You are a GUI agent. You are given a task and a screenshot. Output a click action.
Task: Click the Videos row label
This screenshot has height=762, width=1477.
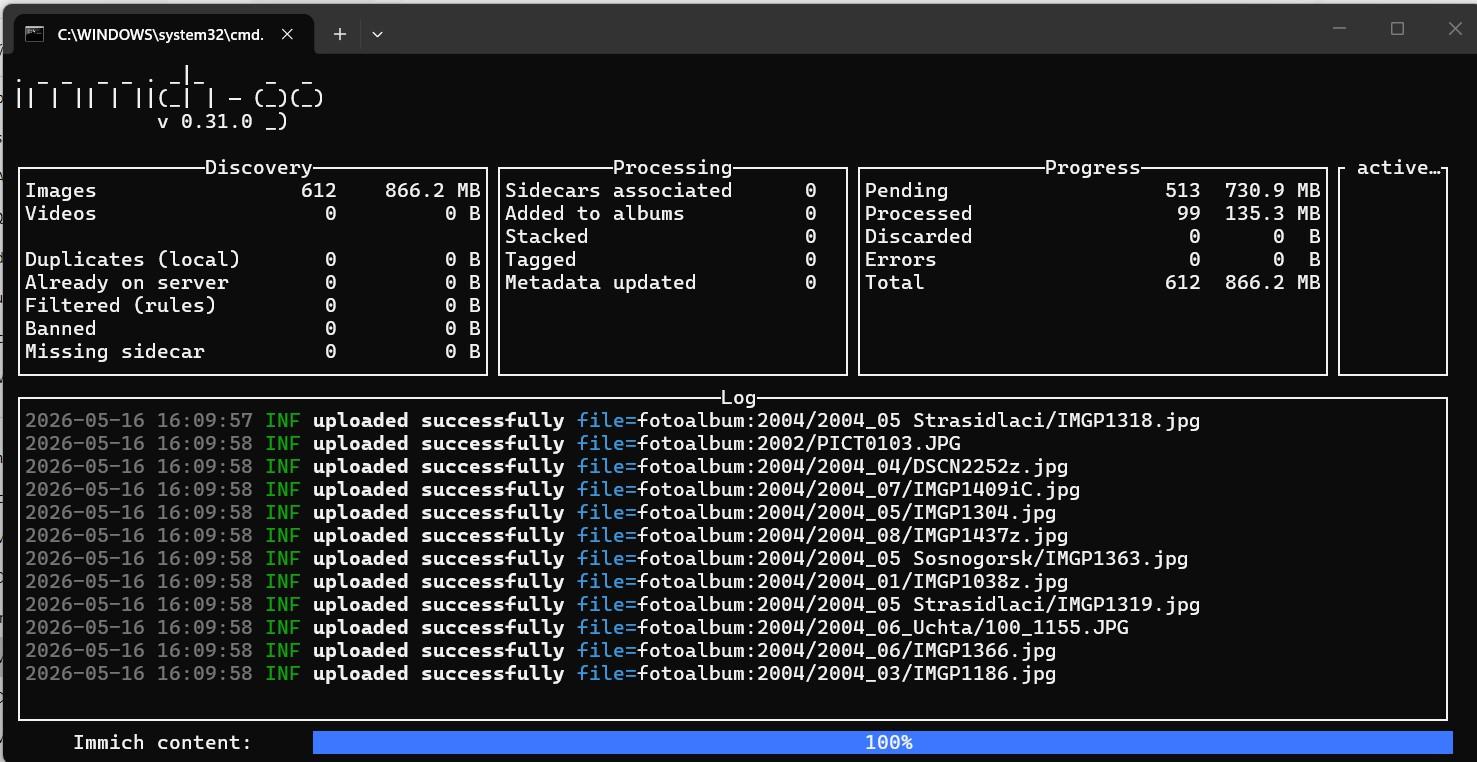(61, 213)
